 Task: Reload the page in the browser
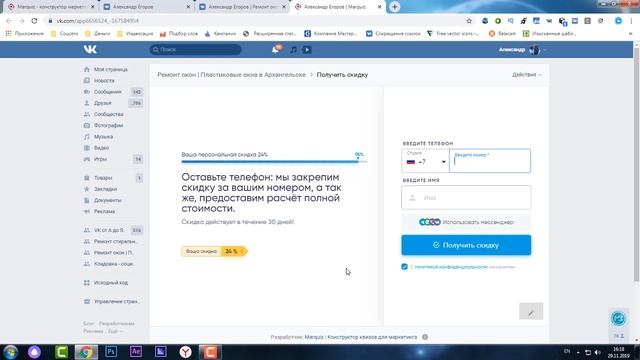(34, 21)
